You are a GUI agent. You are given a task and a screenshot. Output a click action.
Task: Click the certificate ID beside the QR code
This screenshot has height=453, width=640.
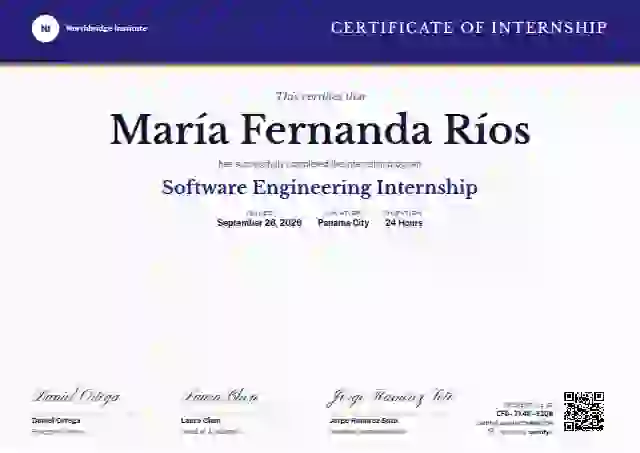click(x=524, y=414)
